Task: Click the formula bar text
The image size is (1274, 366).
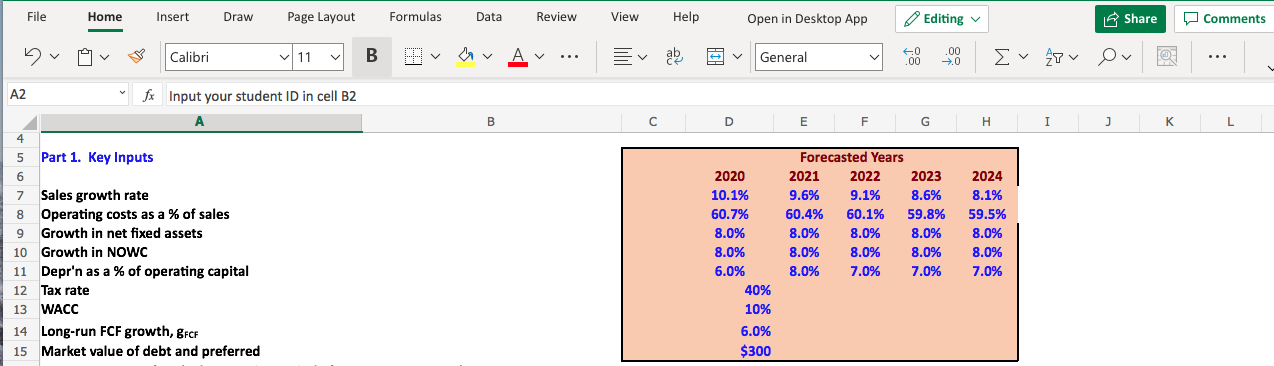Action: 262,96
